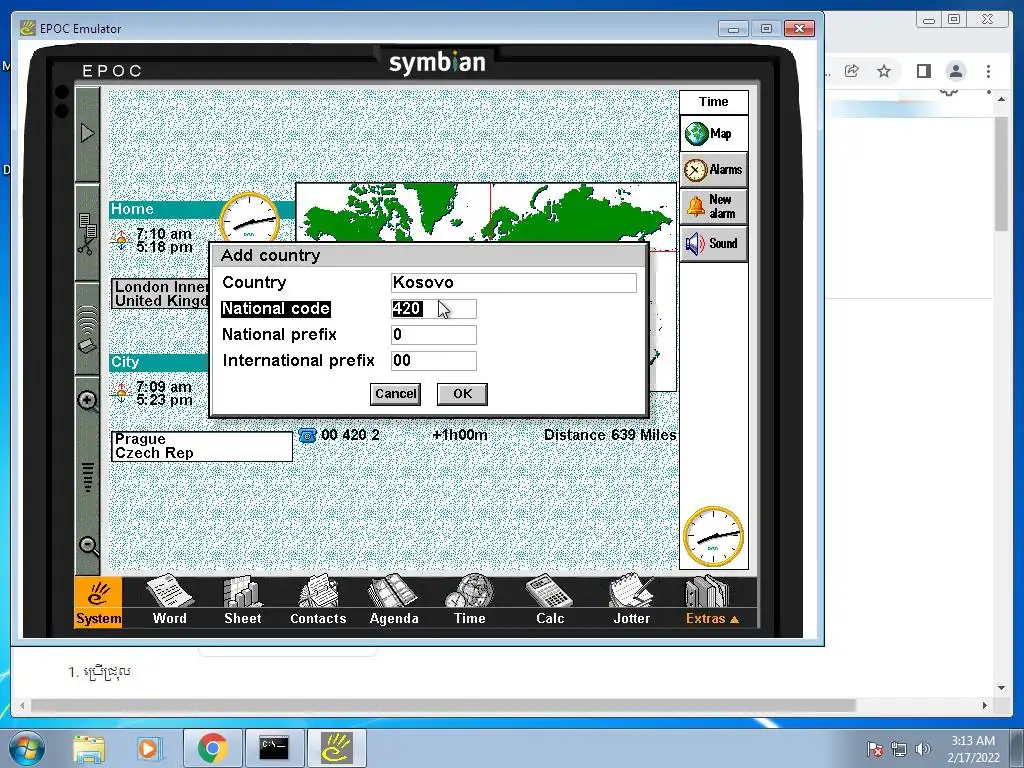Launch the Sheet app
This screenshot has height=768, width=1024.
point(243,601)
